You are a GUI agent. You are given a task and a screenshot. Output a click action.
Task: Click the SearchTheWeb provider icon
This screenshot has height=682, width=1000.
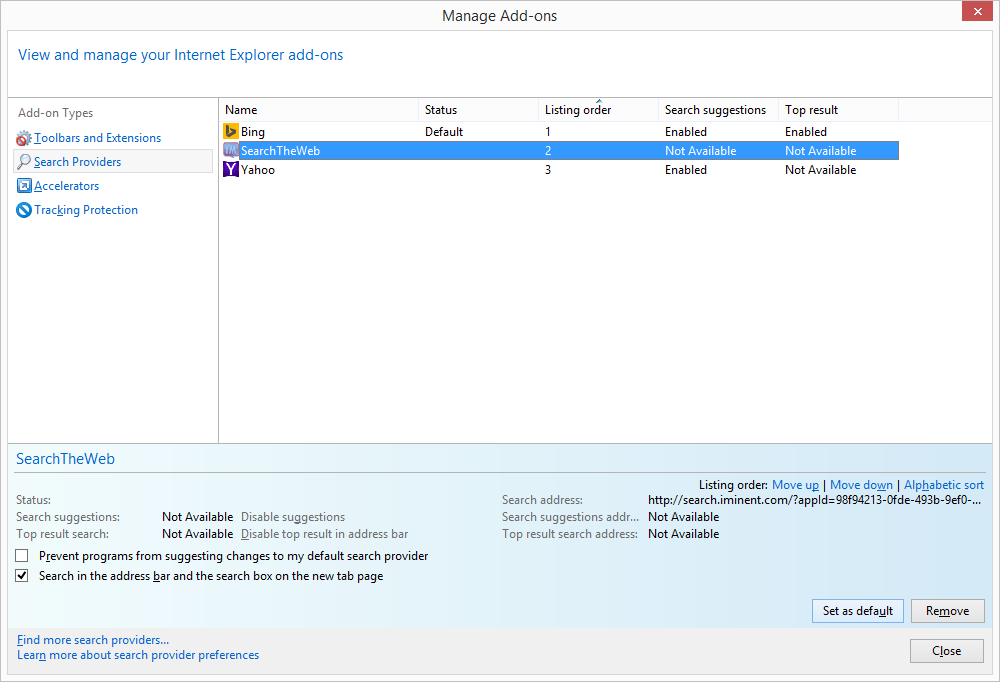click(231, 151)
